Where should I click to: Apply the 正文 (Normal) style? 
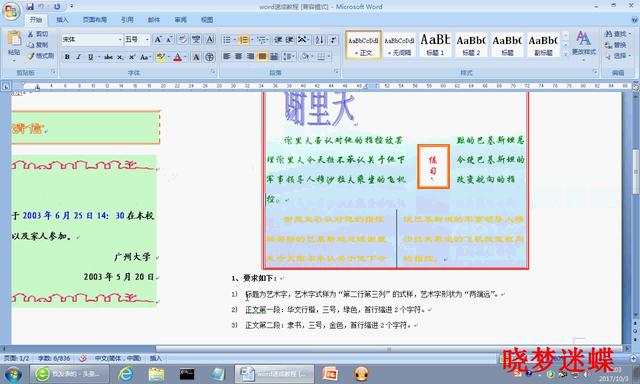[x=363, y=45]
